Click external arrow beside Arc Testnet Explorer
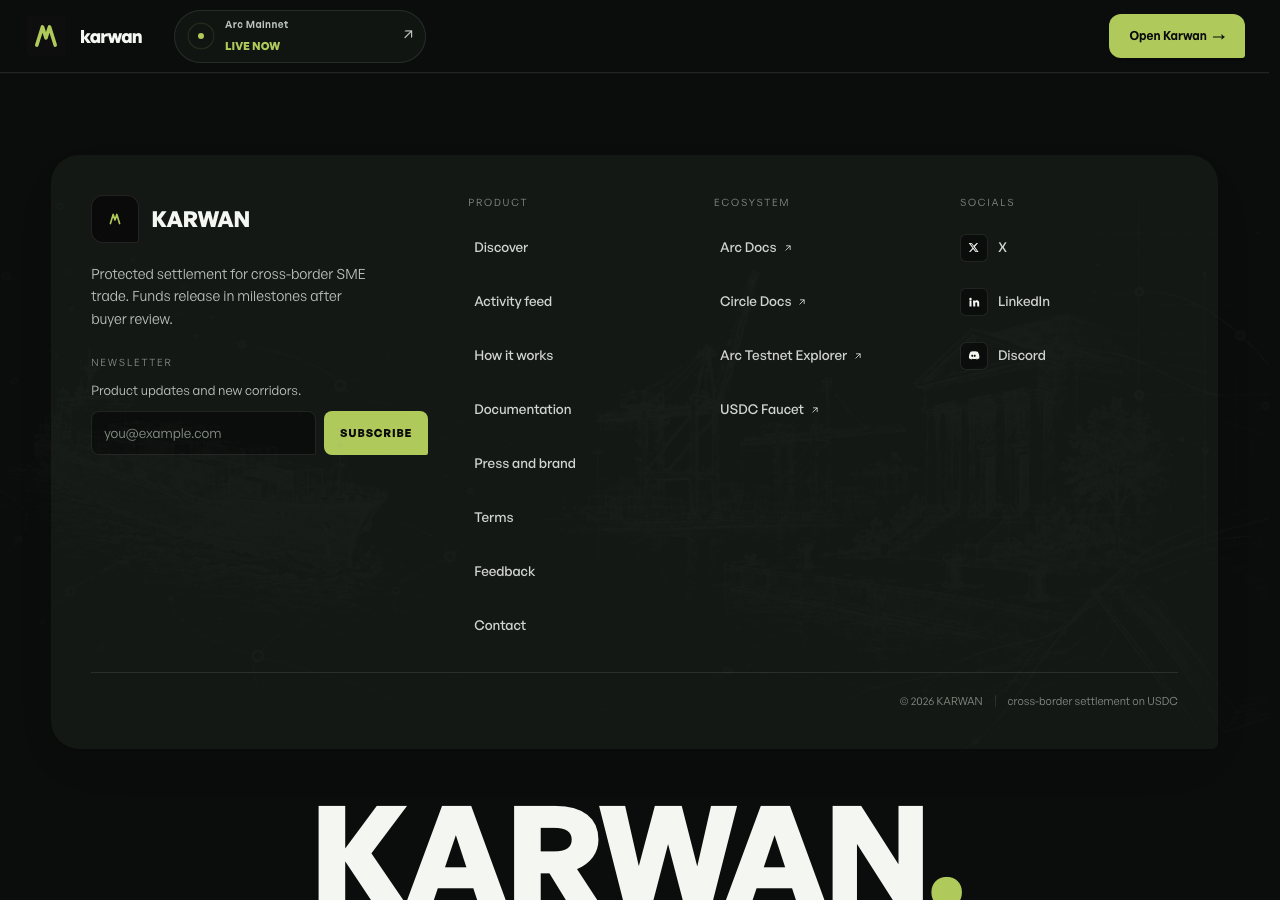This screenshot has width=1280, height=900. pyautogui.click(x=858, y=356)
